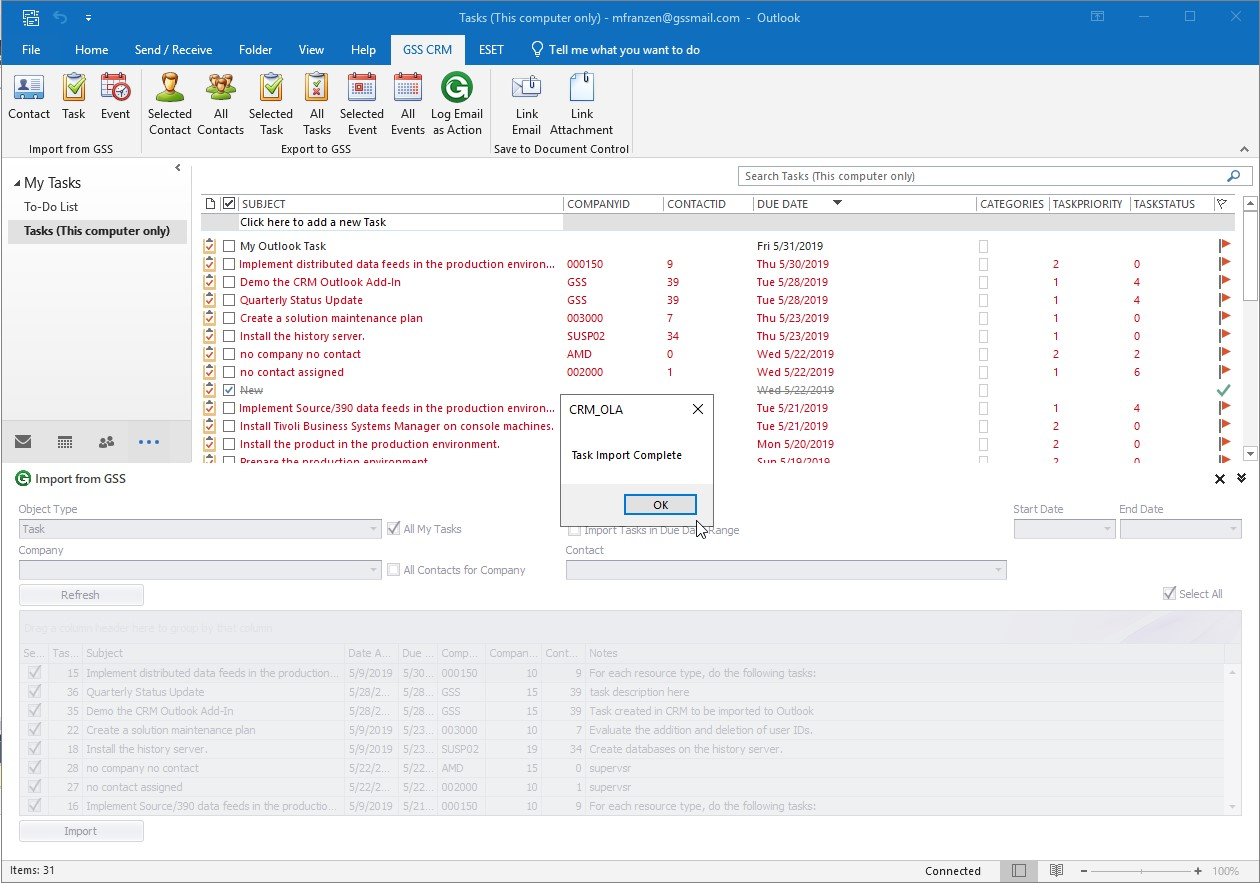Open the End Date picker
Screen dimensions: 1260x883
(1233, 529)
